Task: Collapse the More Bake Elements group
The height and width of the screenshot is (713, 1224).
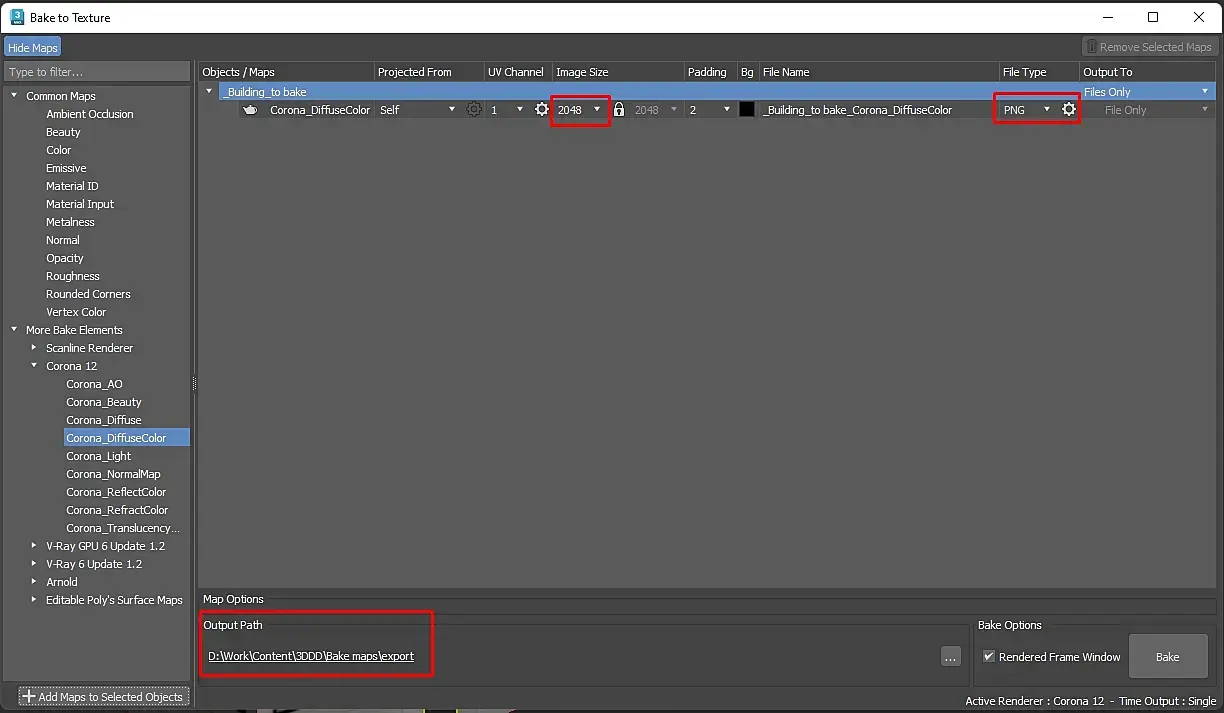Action: pyautogui.click(x=15, y=330)
